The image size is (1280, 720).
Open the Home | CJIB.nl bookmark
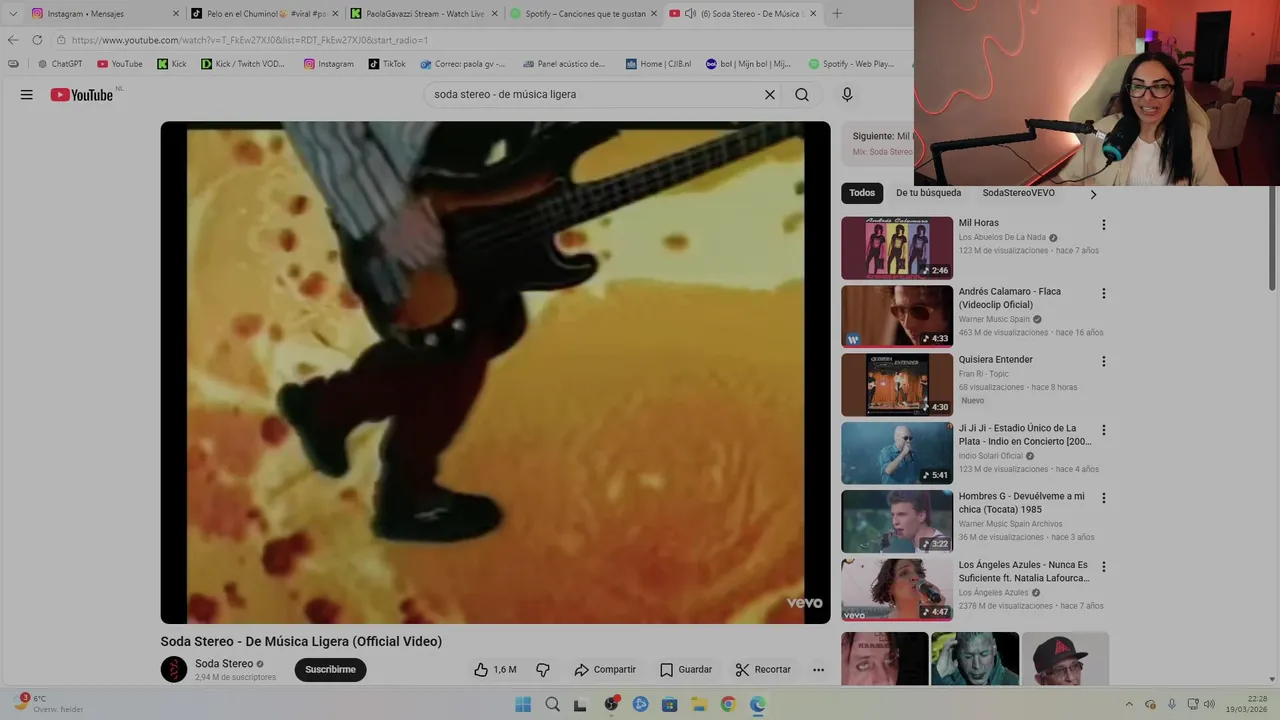pyautogui.click(x=658, y=64)
